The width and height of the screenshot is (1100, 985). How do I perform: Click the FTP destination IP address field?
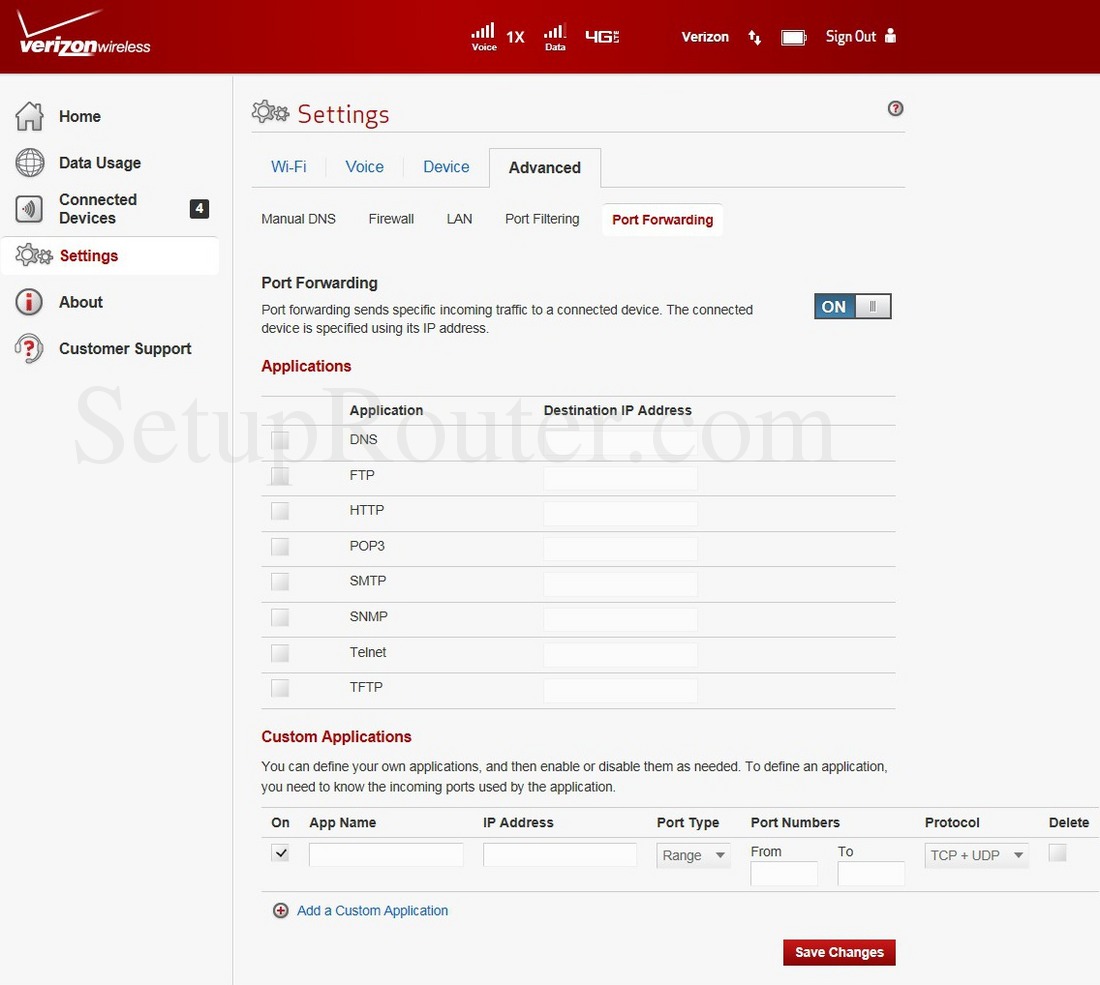[620, 478]
